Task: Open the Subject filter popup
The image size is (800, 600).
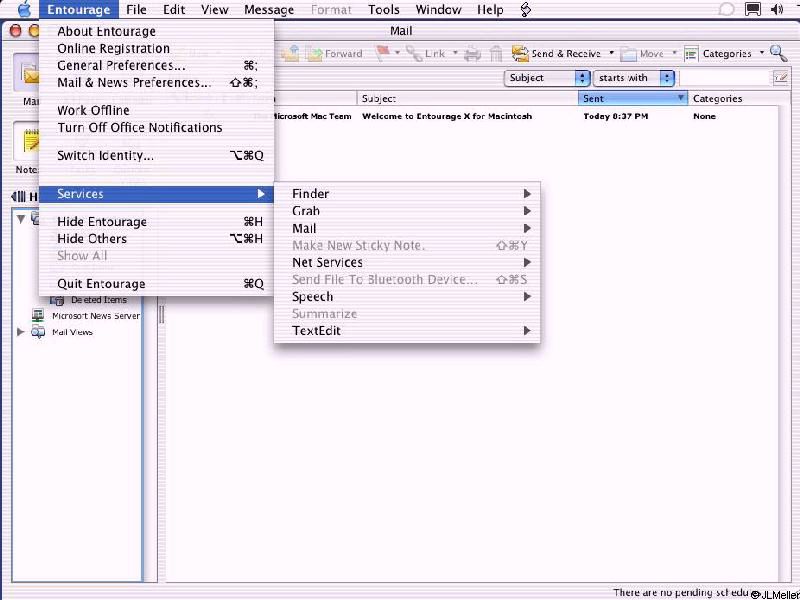Action: [547, 78]
